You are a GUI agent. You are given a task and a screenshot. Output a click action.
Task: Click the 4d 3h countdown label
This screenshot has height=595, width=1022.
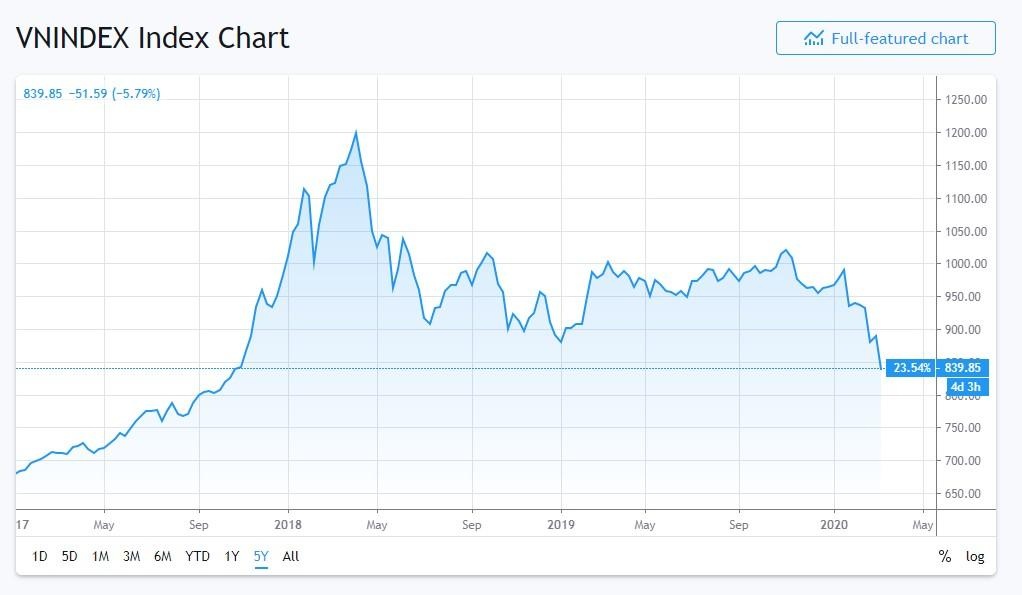click(x=967, y=386)
